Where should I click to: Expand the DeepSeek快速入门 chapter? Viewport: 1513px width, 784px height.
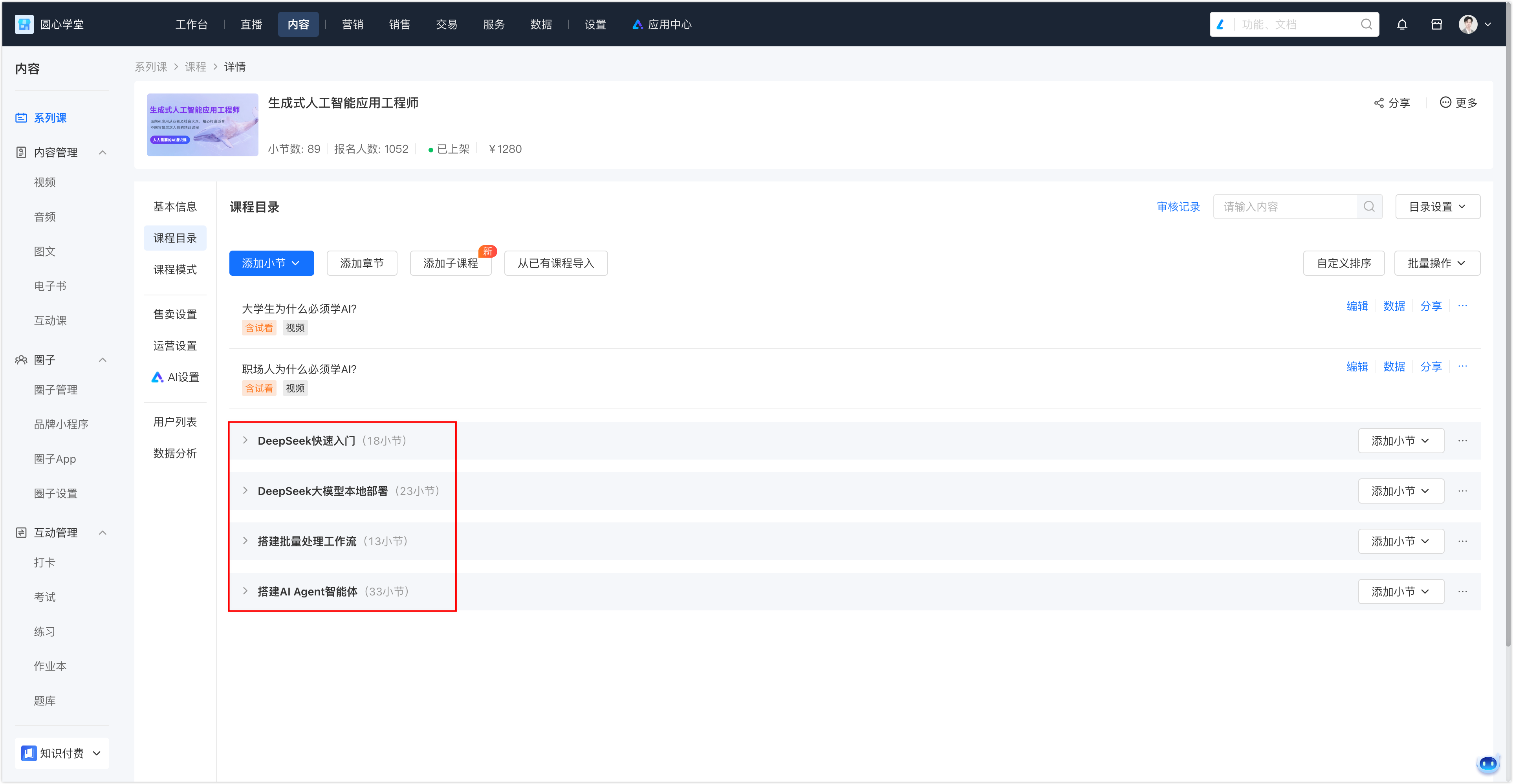coord(245,440)
